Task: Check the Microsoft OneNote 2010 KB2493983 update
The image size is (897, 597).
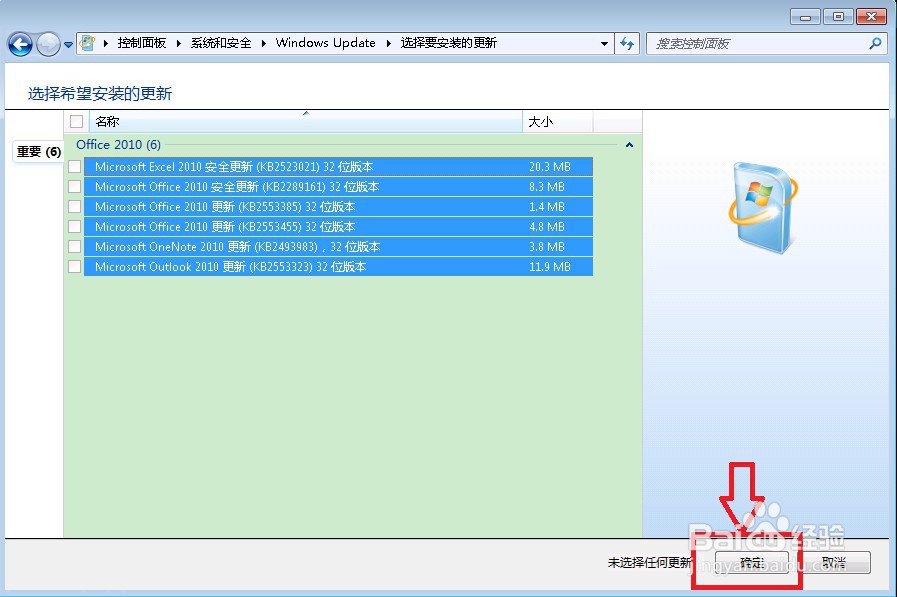Action: tap(76, 247)
